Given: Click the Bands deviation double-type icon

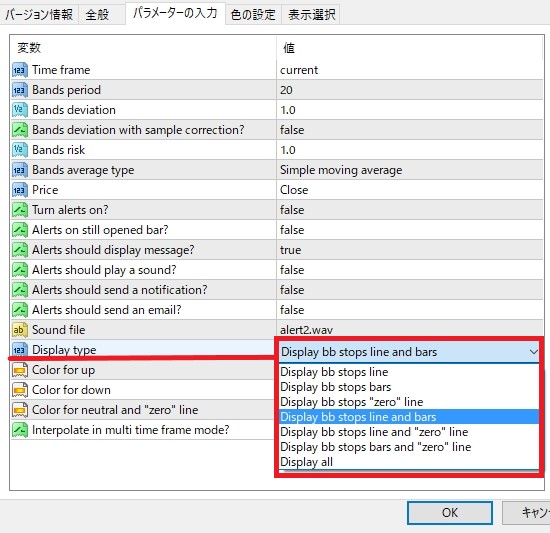Looking at the screenshot, I should point(20,110).
